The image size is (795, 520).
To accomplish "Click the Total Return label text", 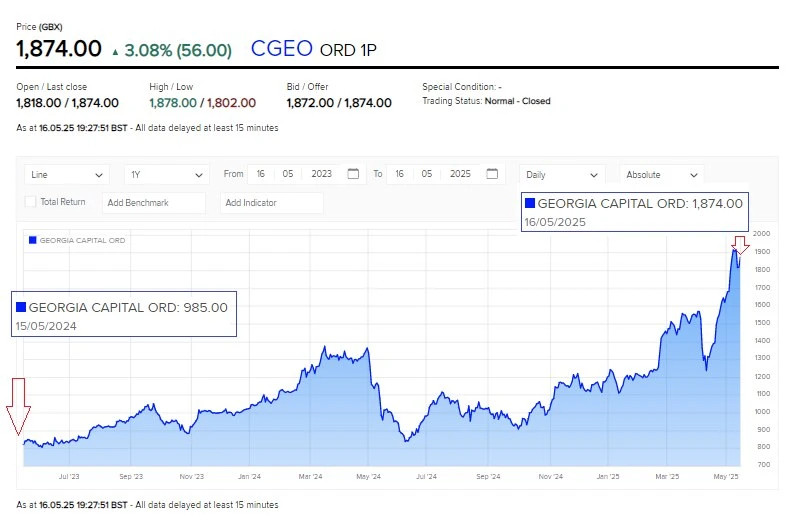I will click(63, 202).
